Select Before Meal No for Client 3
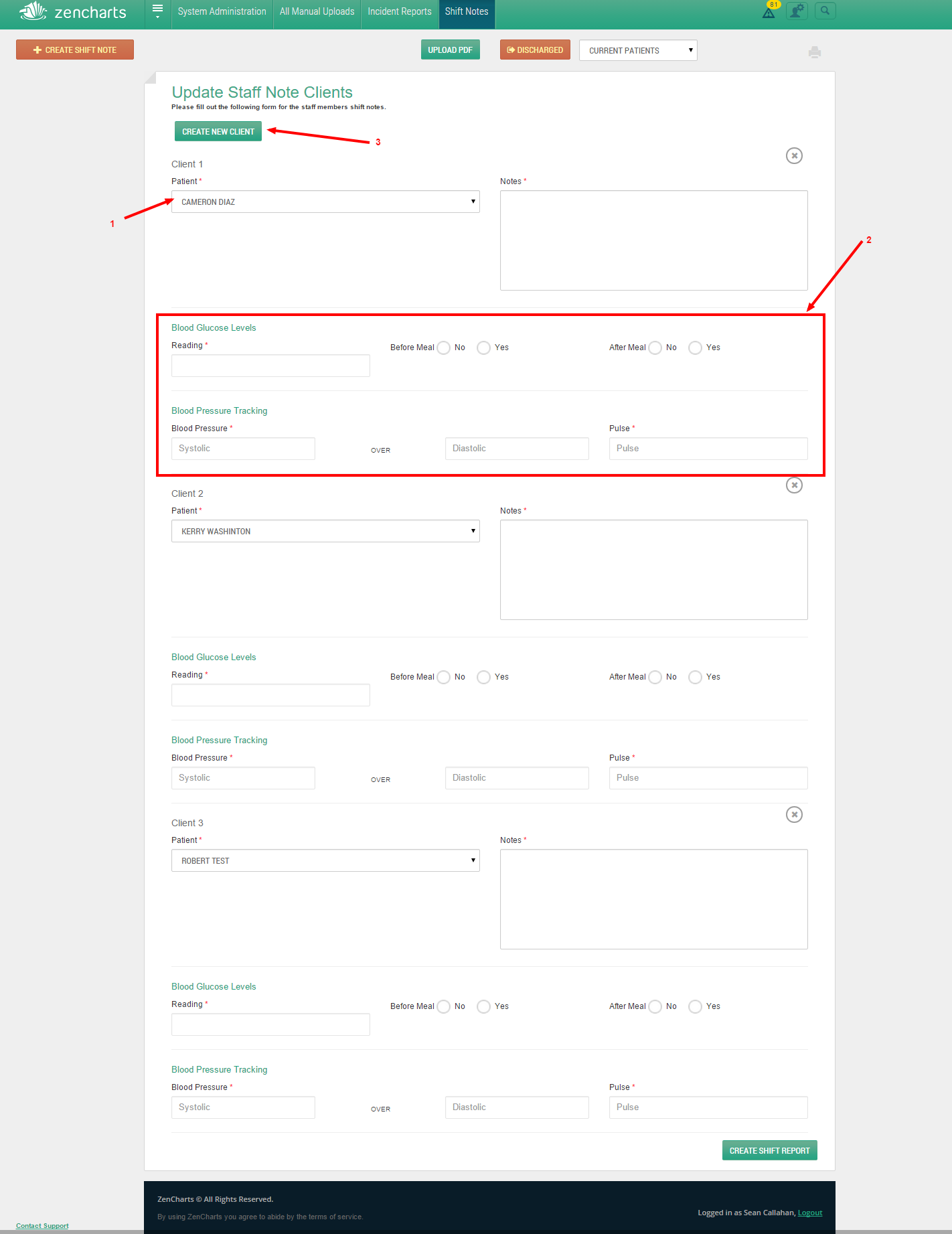This screenshot has height=1234, width=952. pyautogui.click(x=444, y=1006)
